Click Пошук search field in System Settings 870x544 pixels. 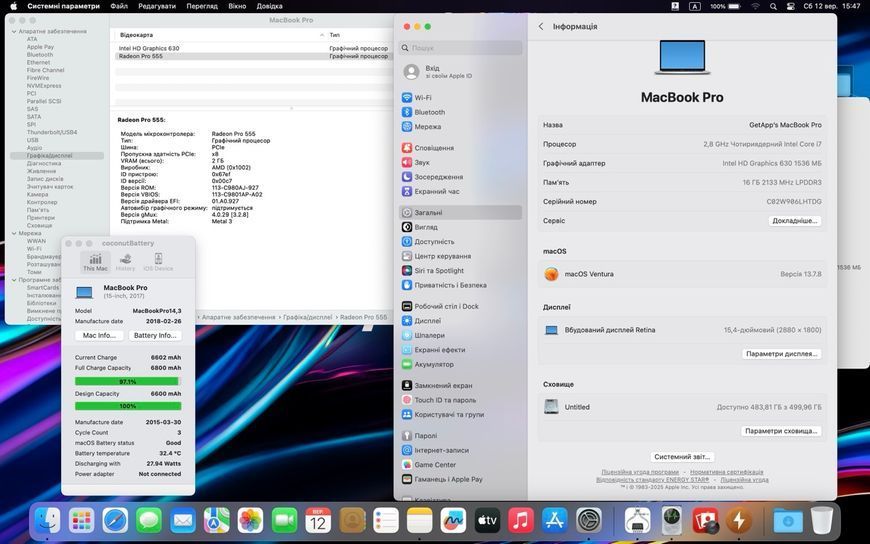461,48
